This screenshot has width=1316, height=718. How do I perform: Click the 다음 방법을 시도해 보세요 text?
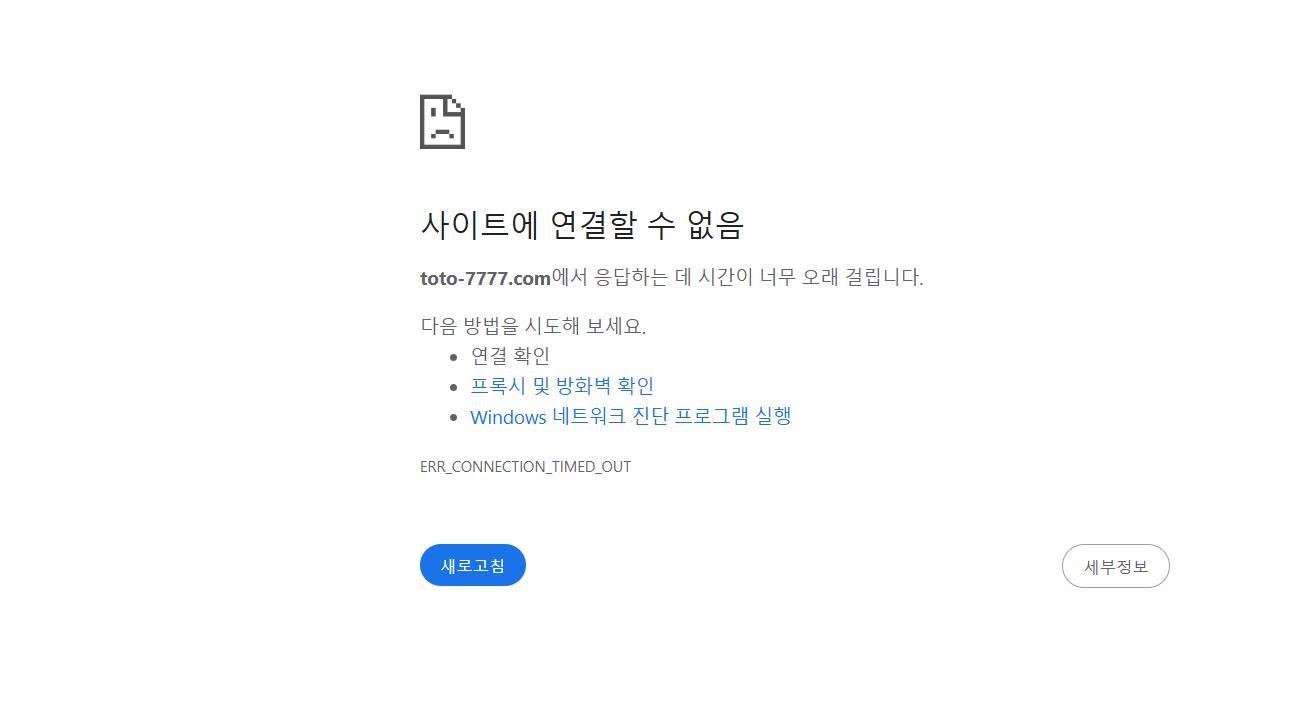point(533,326)
